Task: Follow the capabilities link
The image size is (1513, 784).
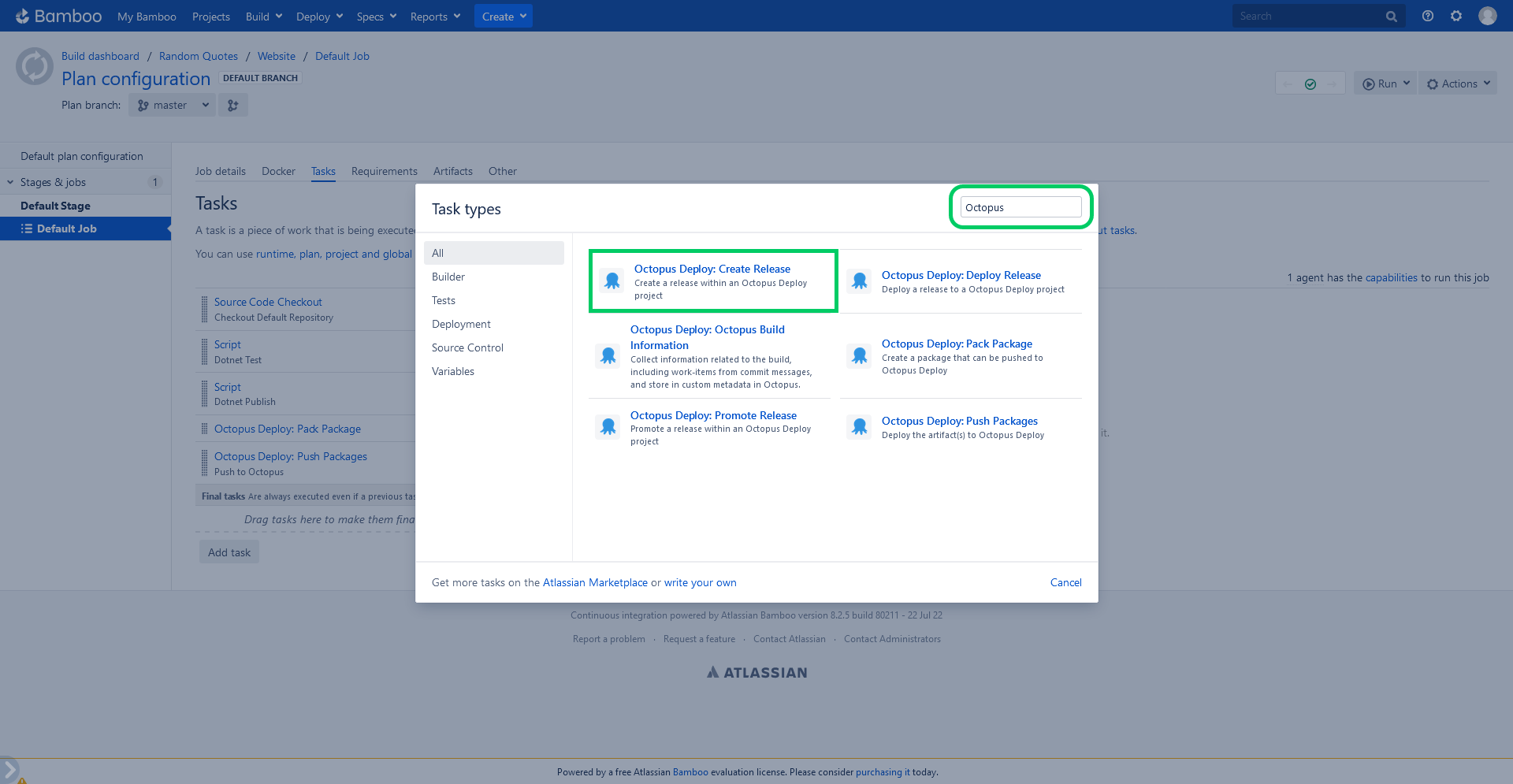Action: pos(1391,277)
